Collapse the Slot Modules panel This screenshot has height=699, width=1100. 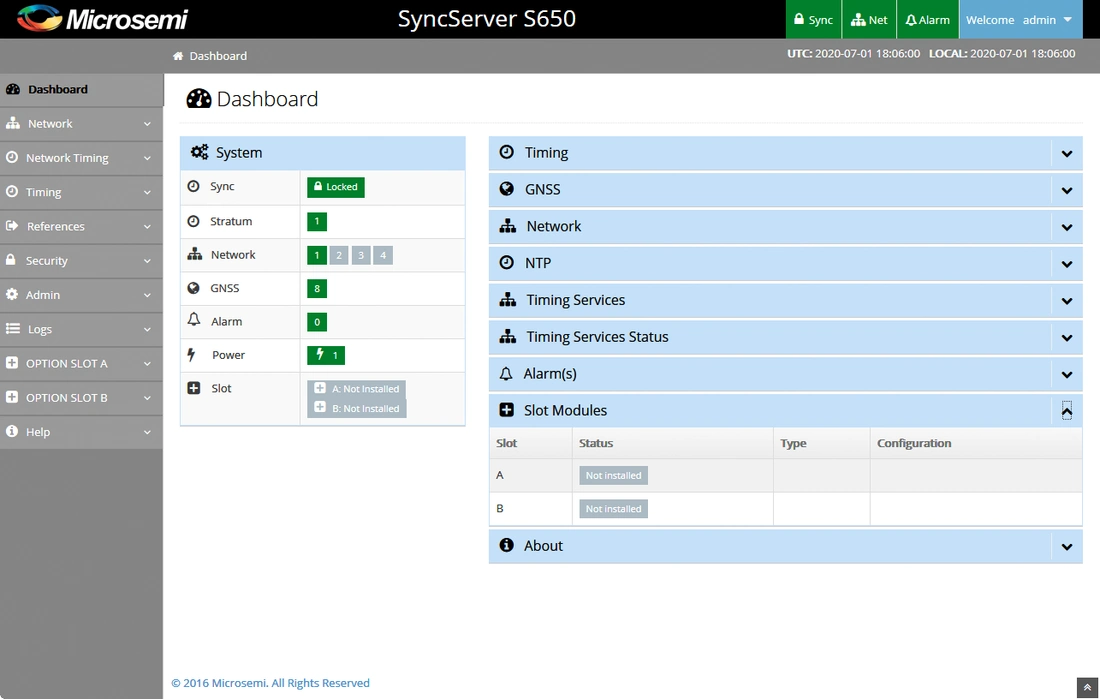pyautogui.click(x=1066, y=411)
